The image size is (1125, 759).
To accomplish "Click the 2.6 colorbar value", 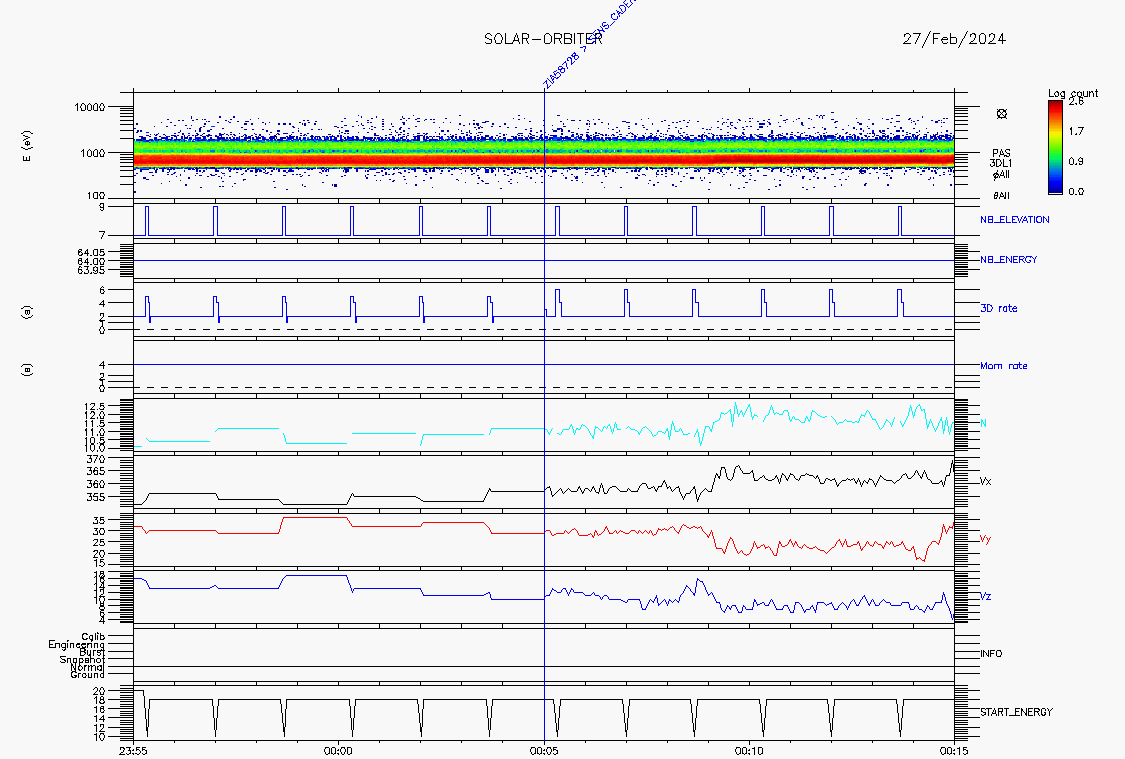I will [1075, 102].
